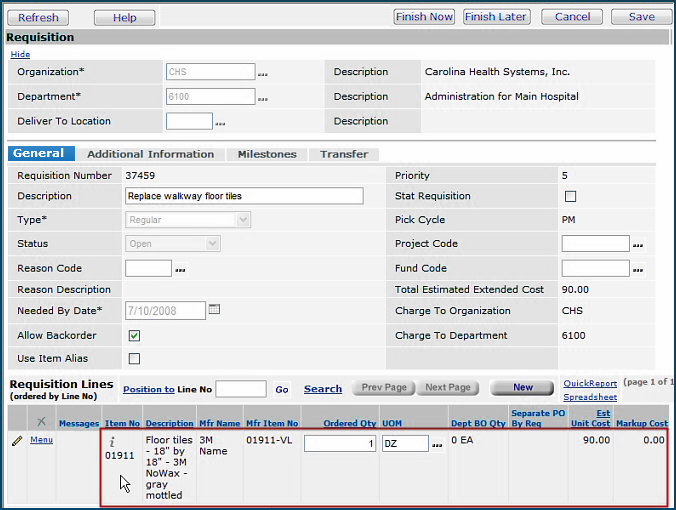Viewport: 676px width, 510px height.
Task: Click the Ordered Qty input field
Action: [340, 443]
